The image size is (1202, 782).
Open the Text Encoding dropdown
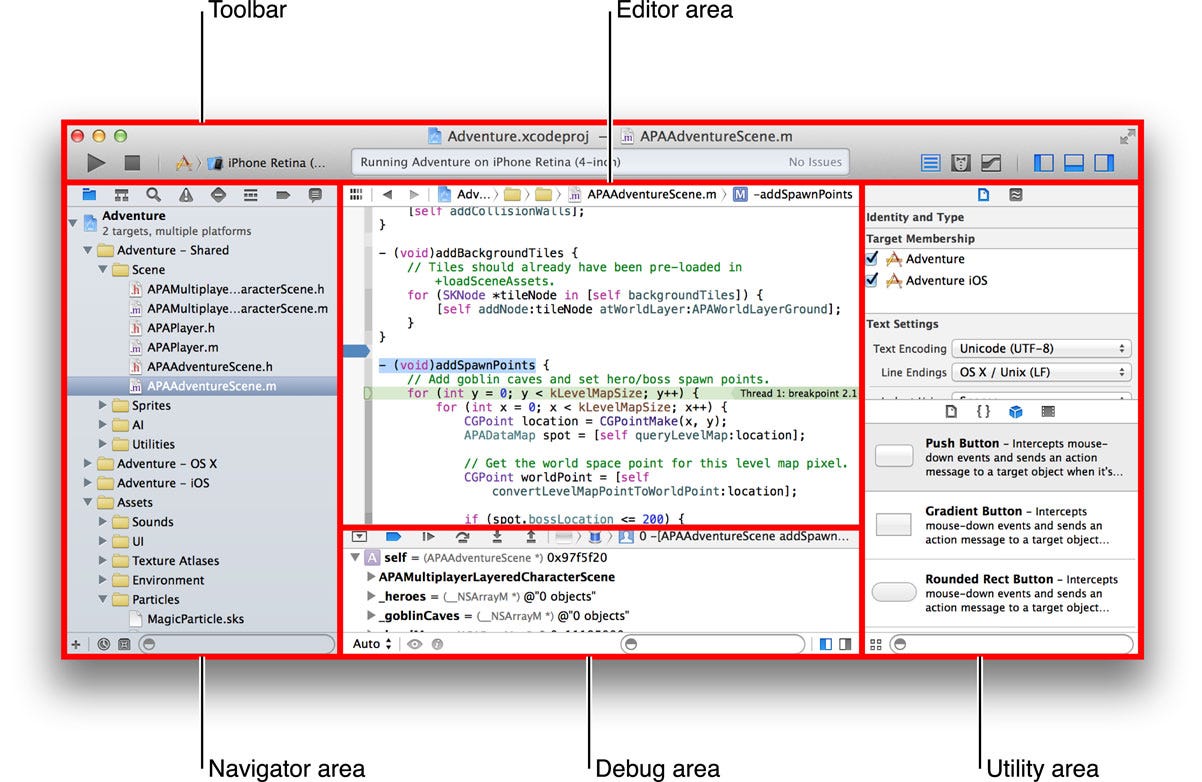coord(1041,349)
